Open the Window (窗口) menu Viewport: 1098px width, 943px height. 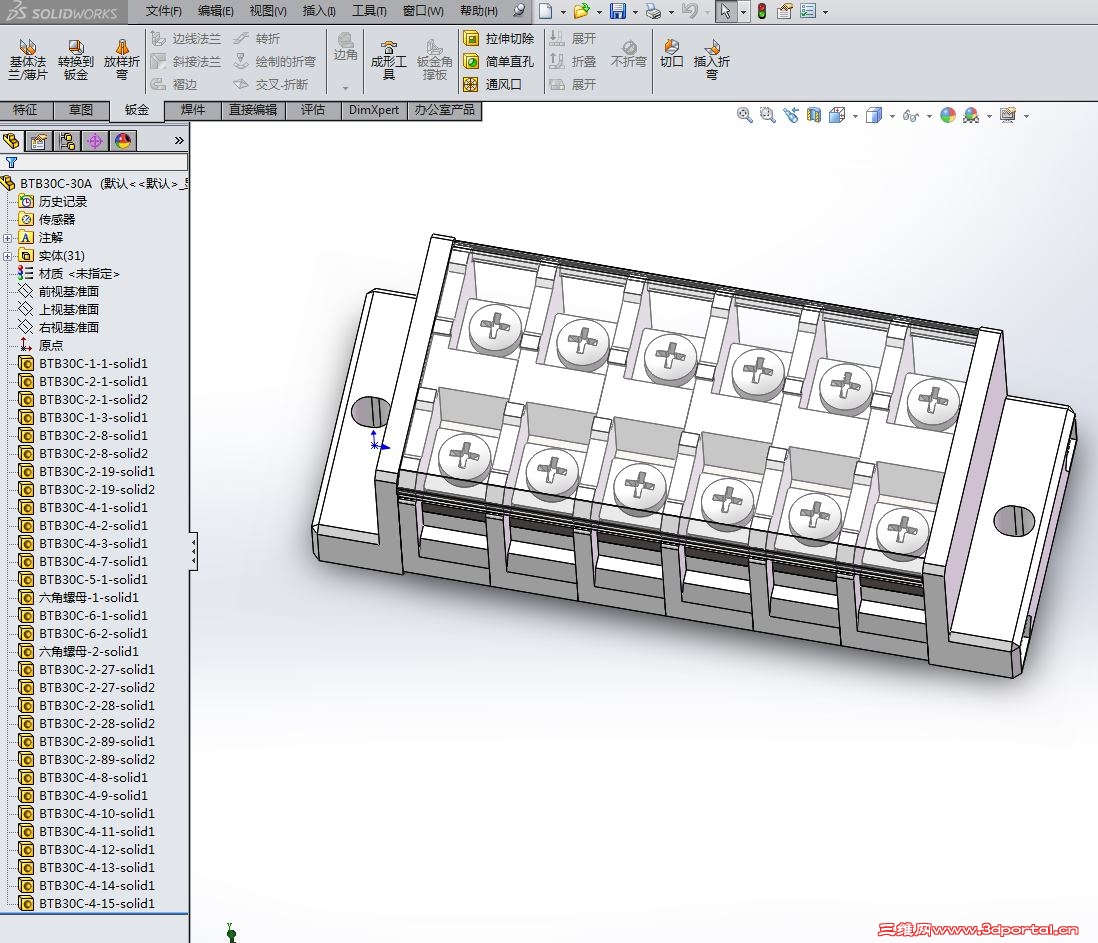(423, 11)
